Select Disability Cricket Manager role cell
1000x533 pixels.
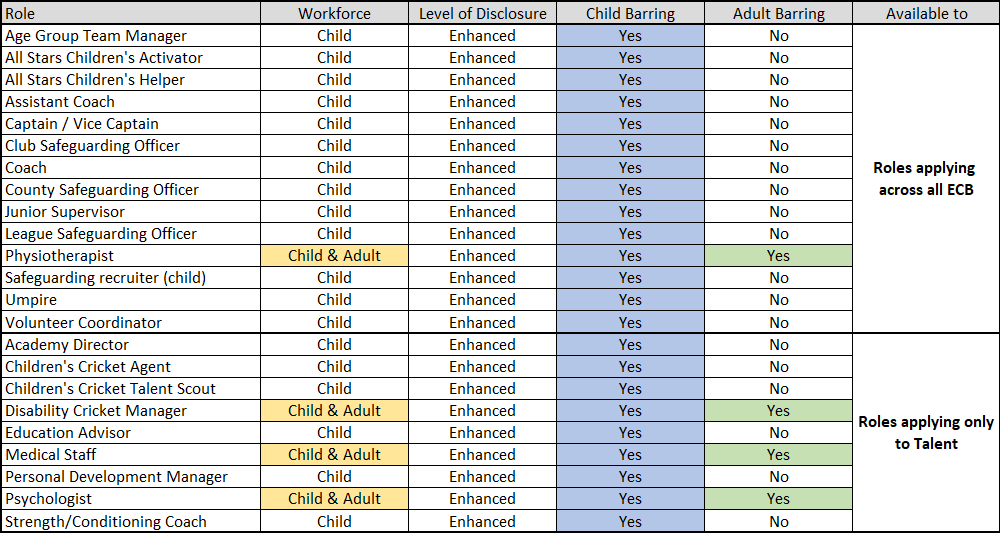pos(130,411)
